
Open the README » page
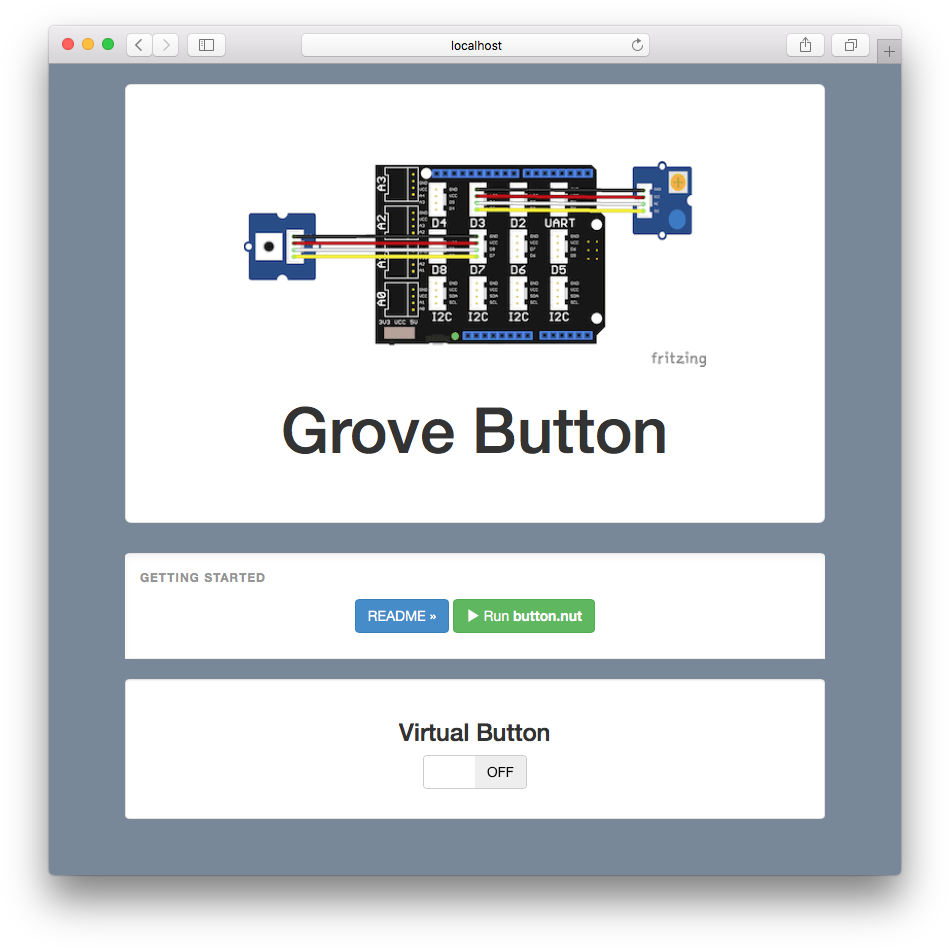click(401, 616)
